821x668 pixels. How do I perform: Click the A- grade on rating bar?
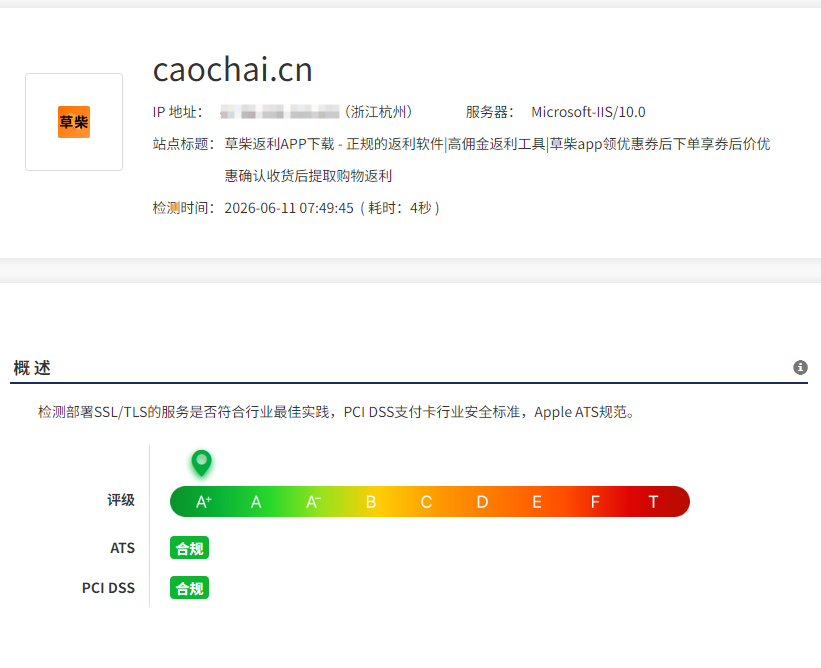tap(313, 502)
